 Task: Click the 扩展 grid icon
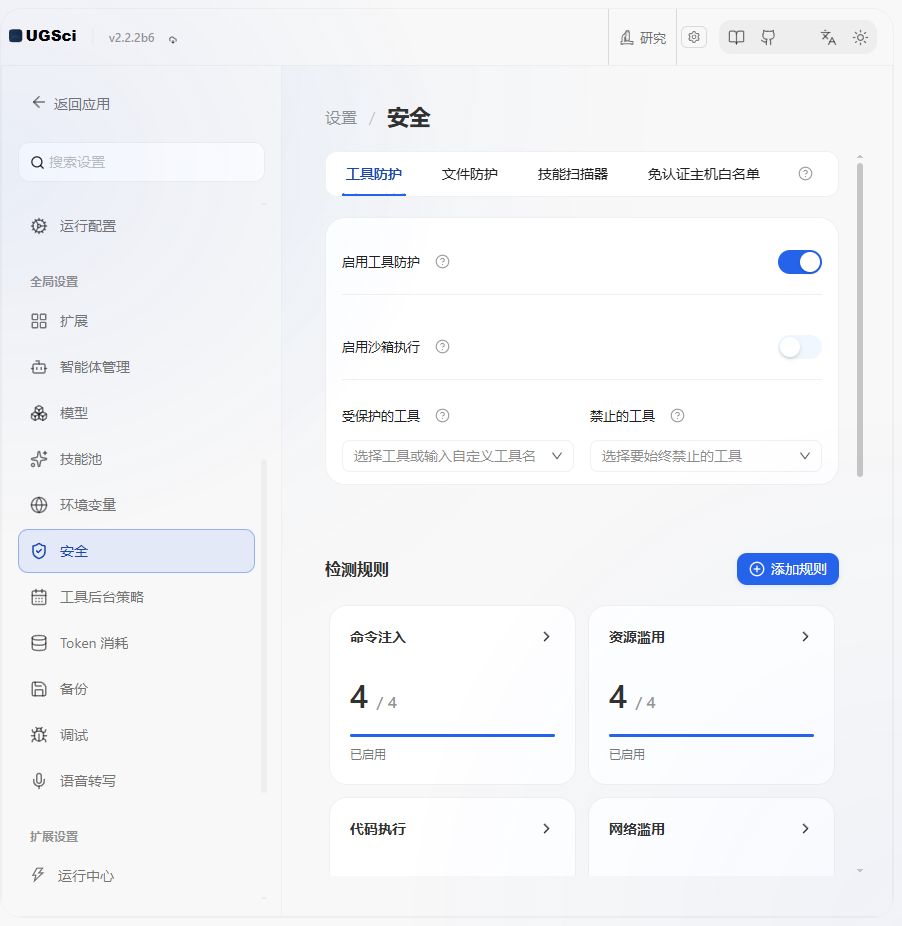click(x=39, y=321)
